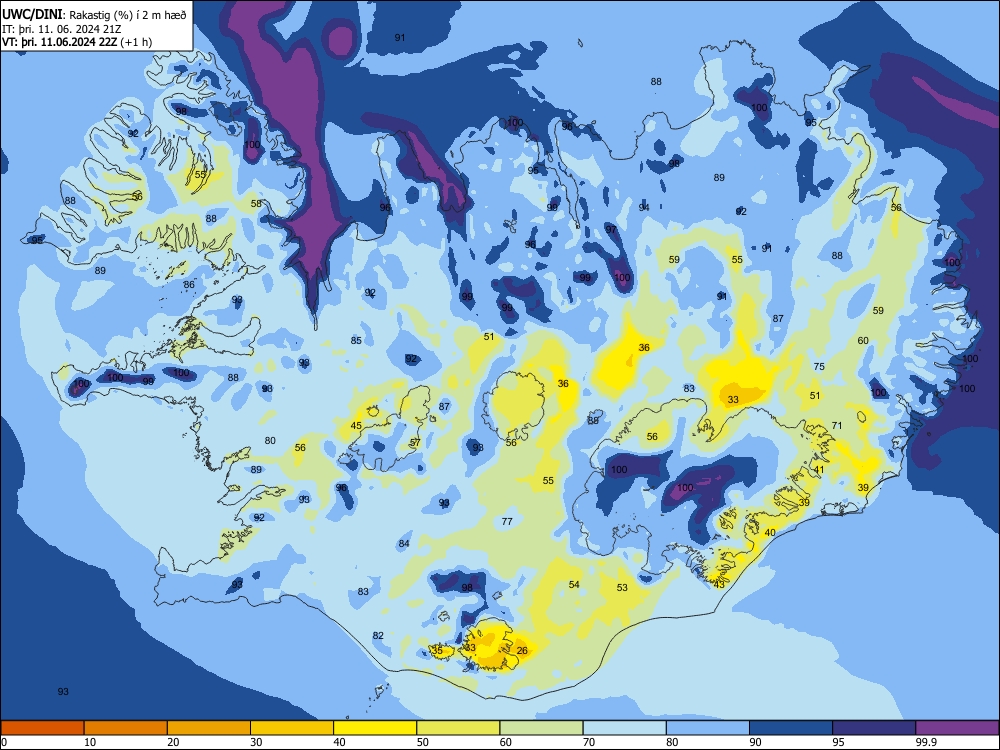The width and height of the screenshot is (1000, 750).
Task: Click the '82' humidity value near the south coast
Action: 378,635
